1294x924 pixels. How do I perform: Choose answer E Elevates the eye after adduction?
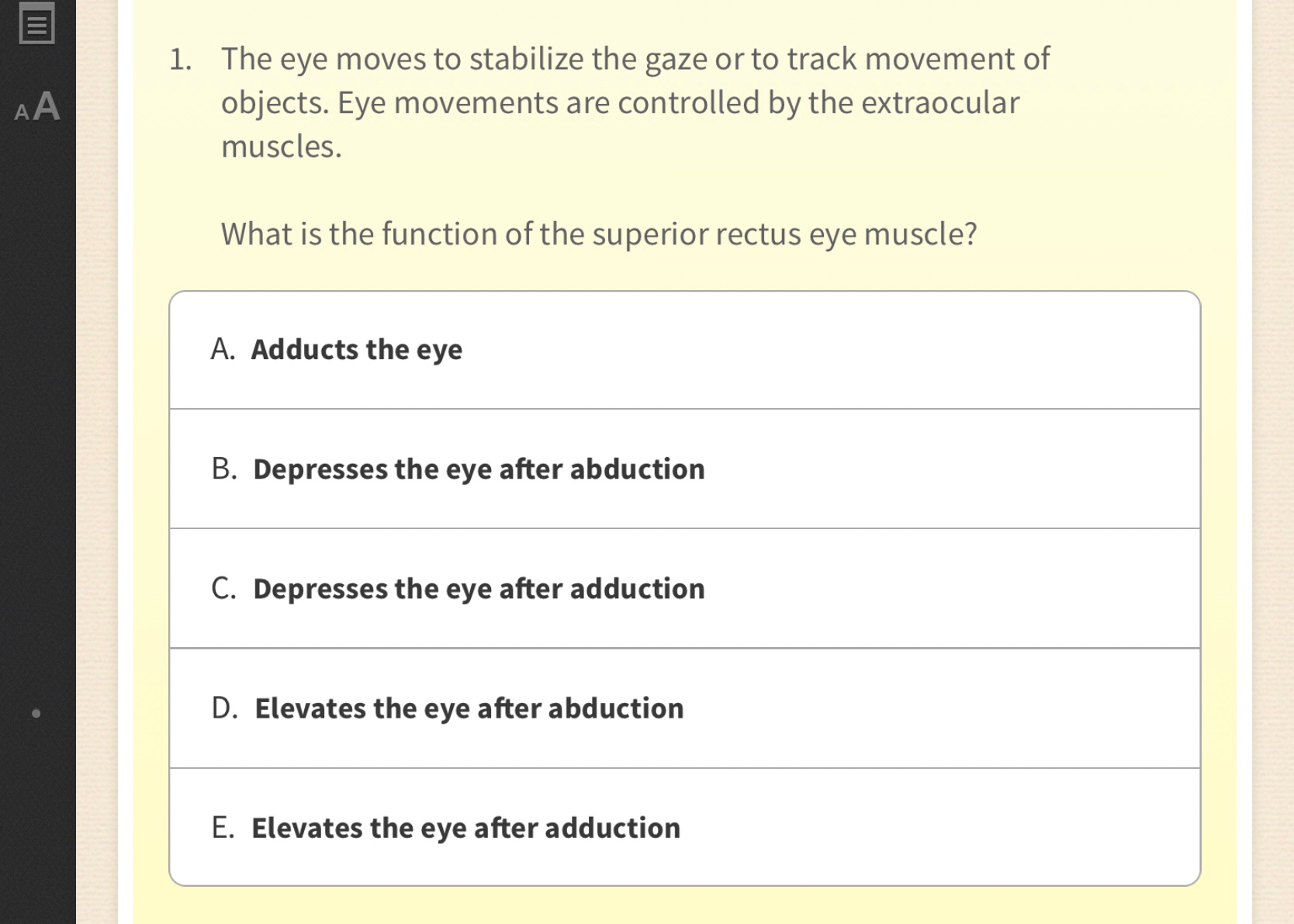(x=684, y=827)
